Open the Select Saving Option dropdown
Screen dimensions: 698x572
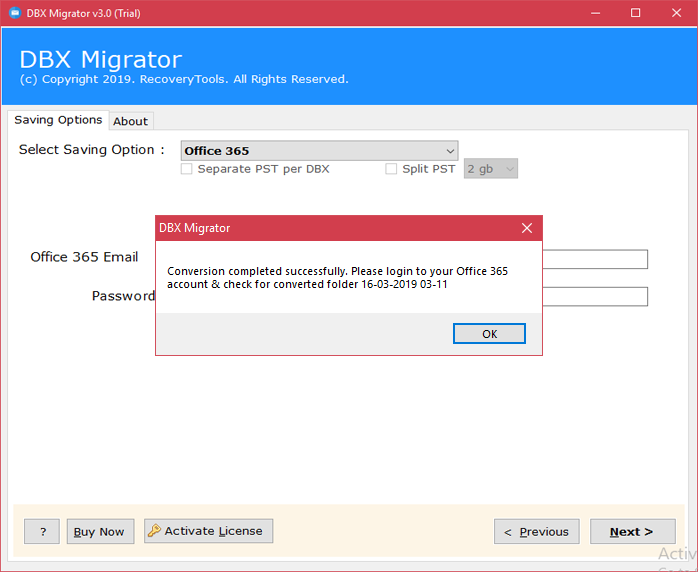(x=319, y=151)
